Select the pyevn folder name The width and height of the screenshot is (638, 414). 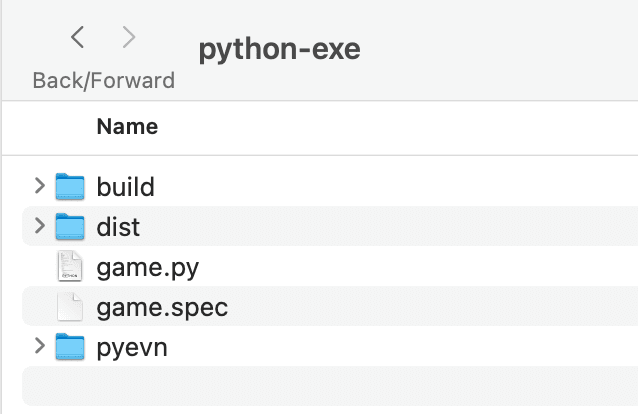coord(132,348)
